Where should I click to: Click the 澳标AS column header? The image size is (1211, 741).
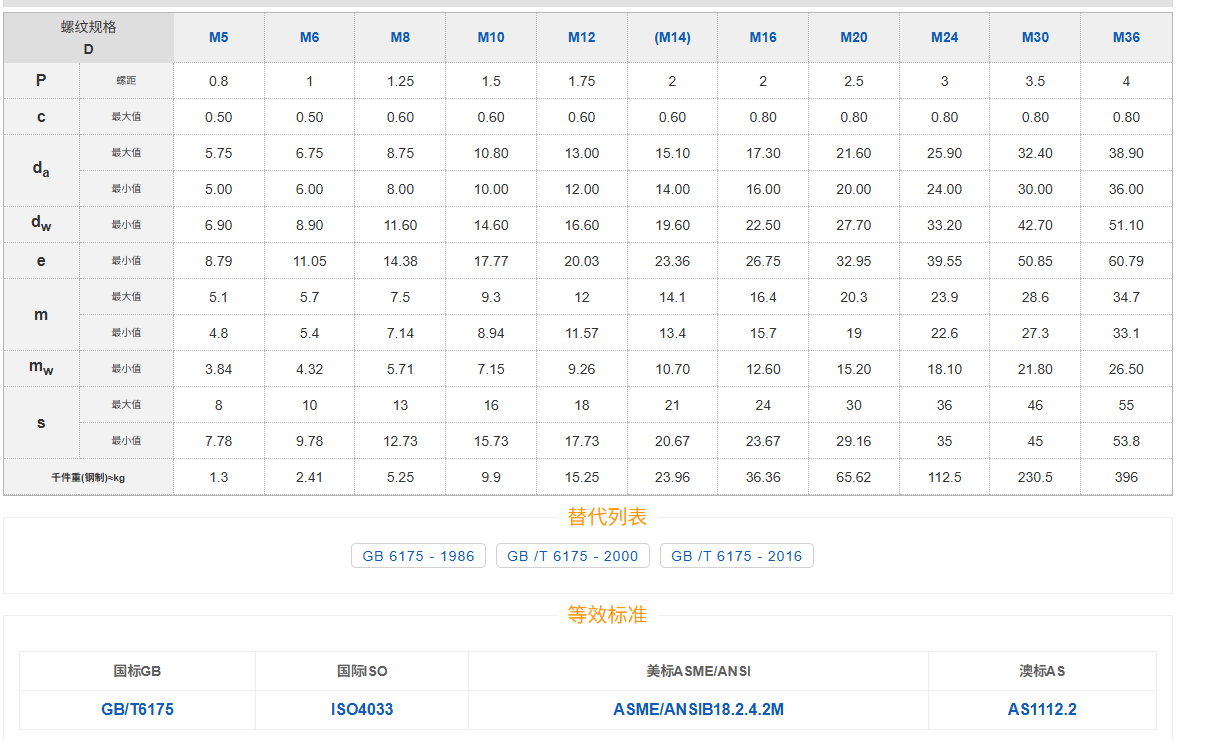click(1042, 671)
